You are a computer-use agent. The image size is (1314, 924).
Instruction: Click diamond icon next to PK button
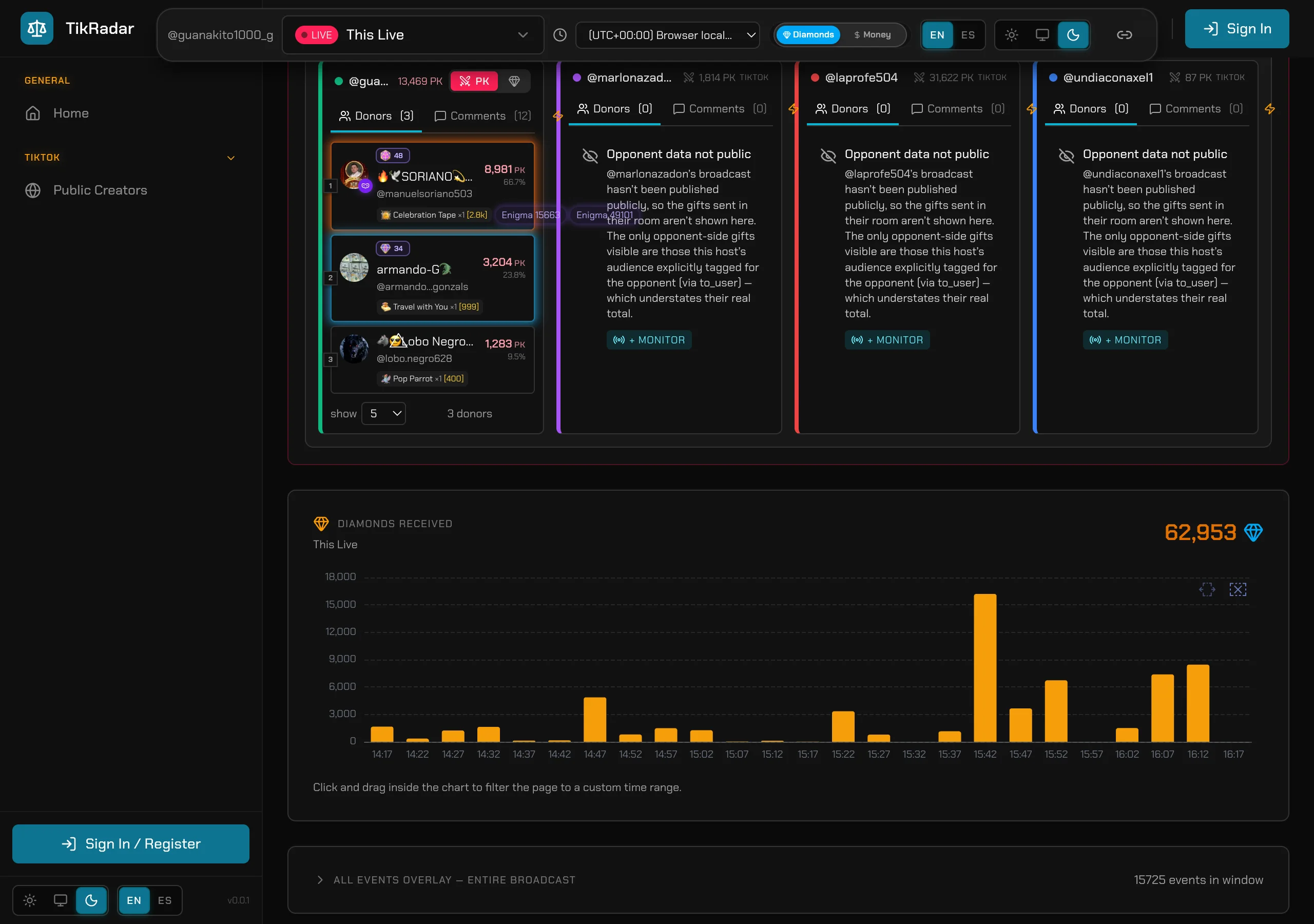click(x=514, y=81)
